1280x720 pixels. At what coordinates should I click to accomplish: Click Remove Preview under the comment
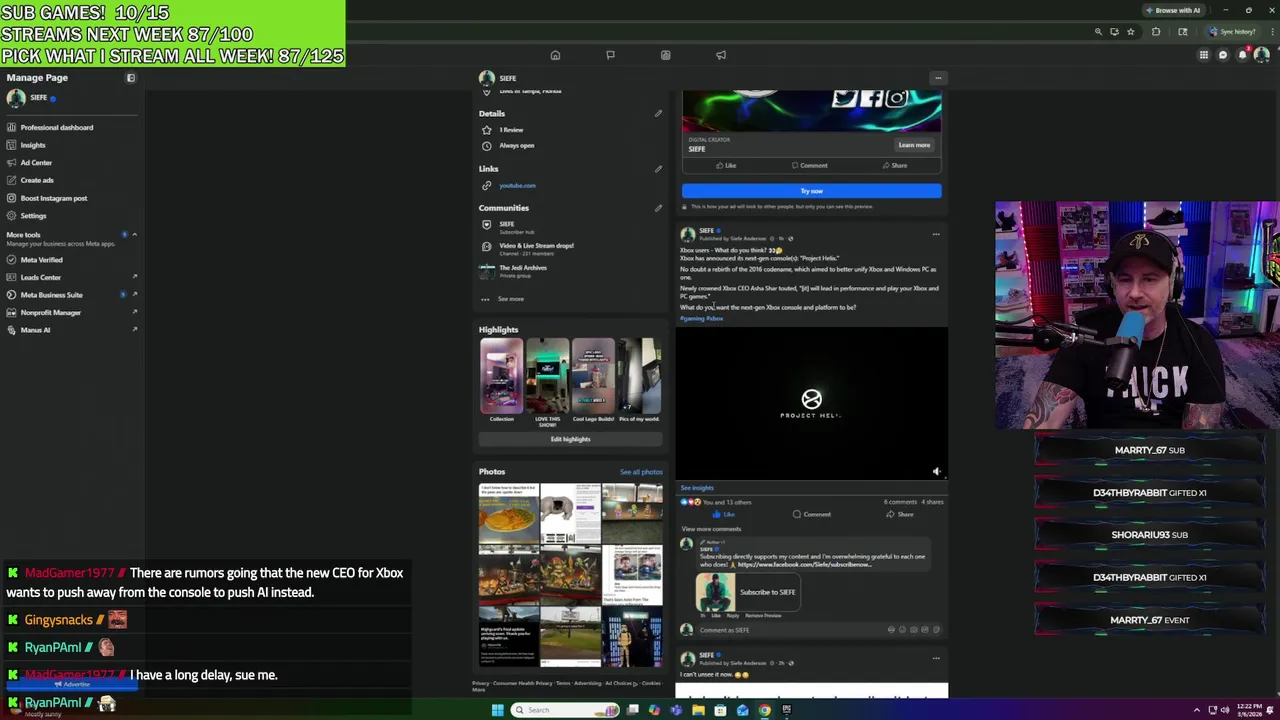(x=763, y=616)
